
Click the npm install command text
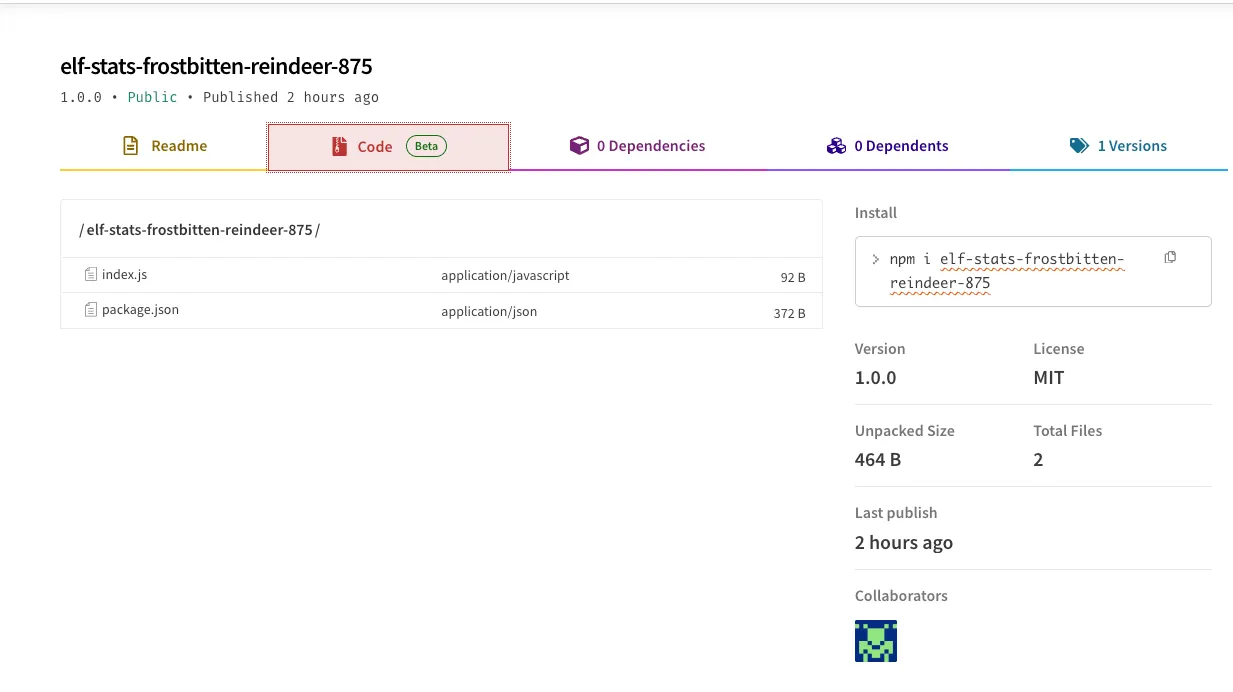[x=1007, y=271]
